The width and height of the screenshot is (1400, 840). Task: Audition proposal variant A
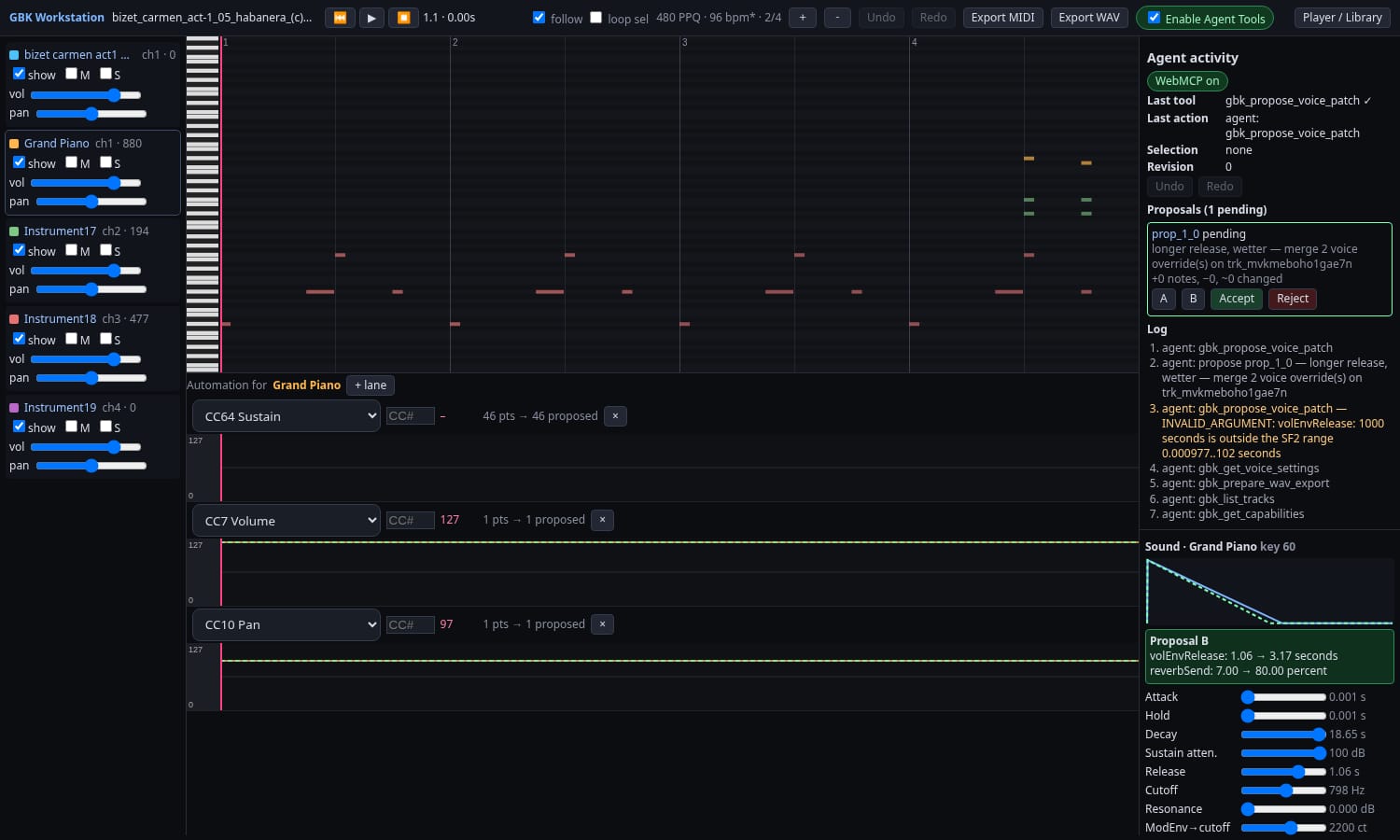click(x=1163, y=299)
